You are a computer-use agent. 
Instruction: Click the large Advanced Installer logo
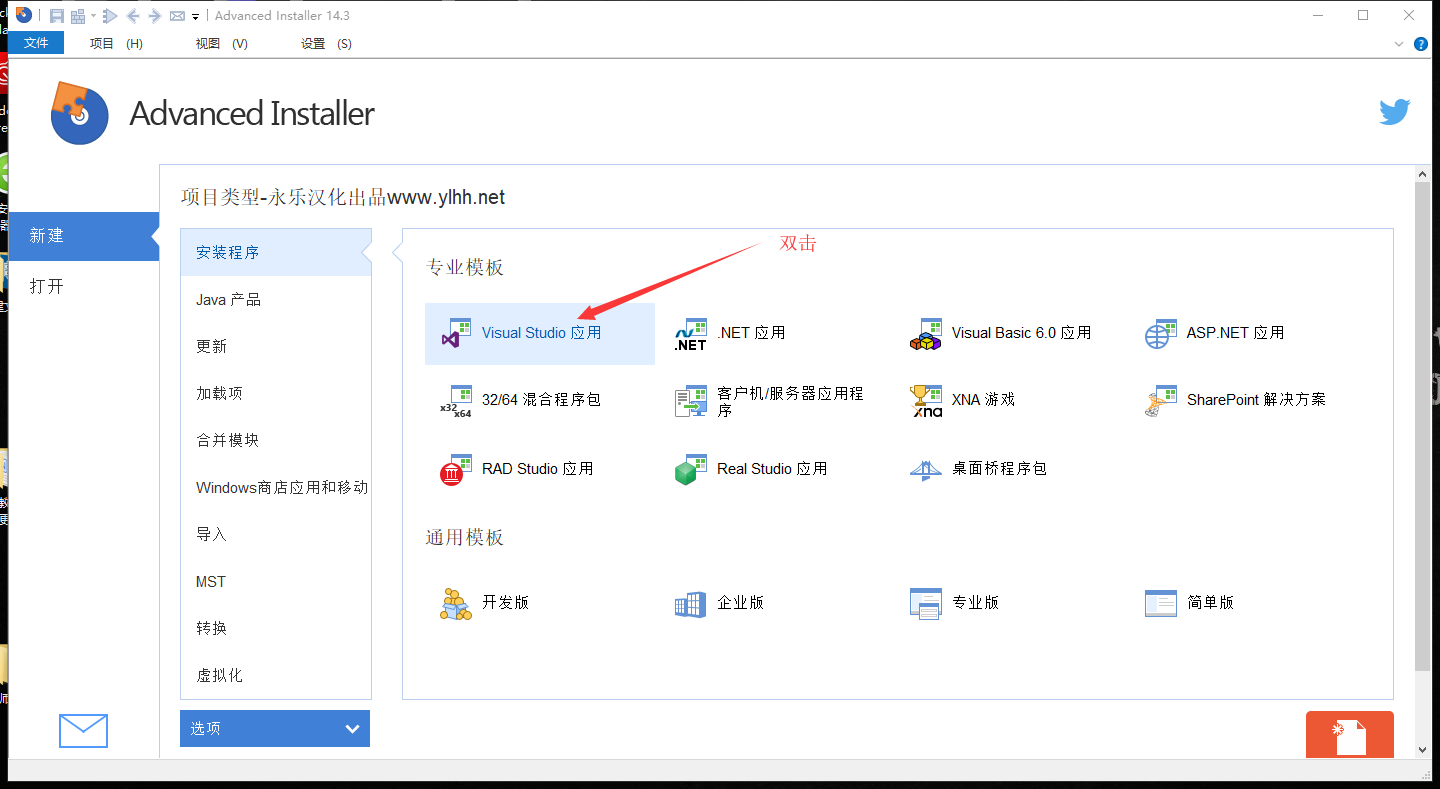(x=79, y=113)
